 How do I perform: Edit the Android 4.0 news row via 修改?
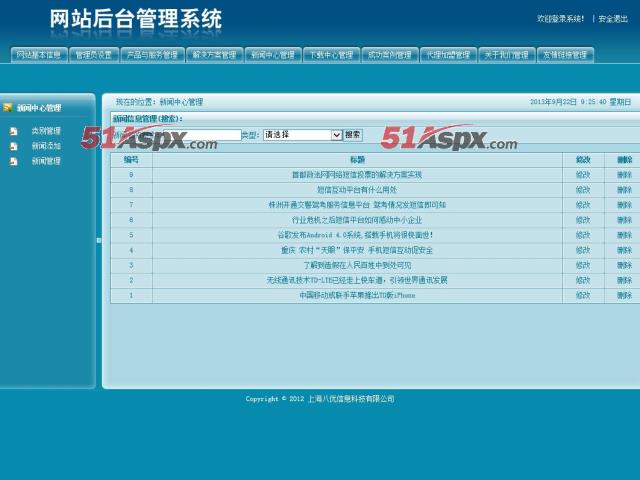coord(583,235)
